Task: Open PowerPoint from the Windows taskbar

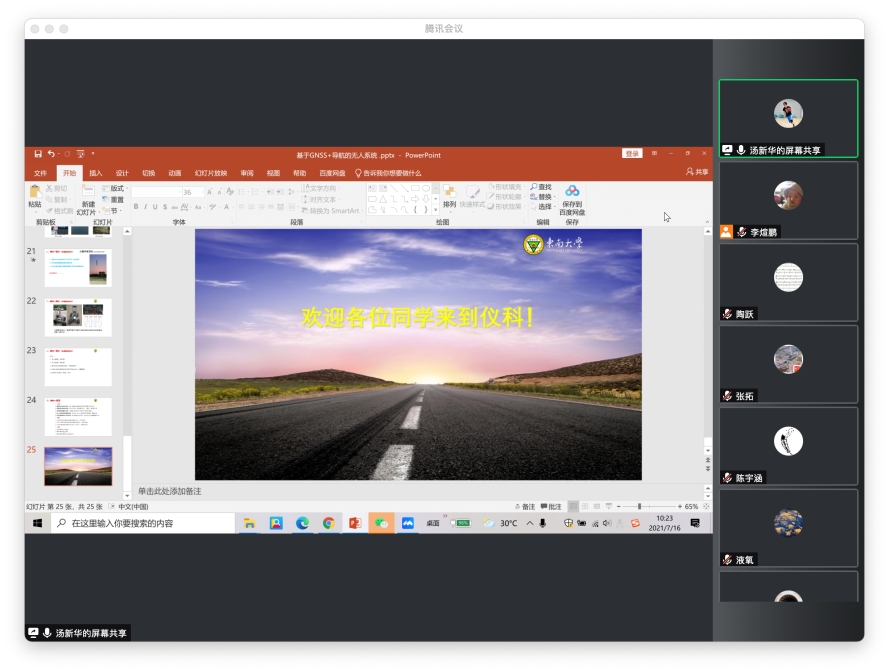Action: (x=354, y=523)
